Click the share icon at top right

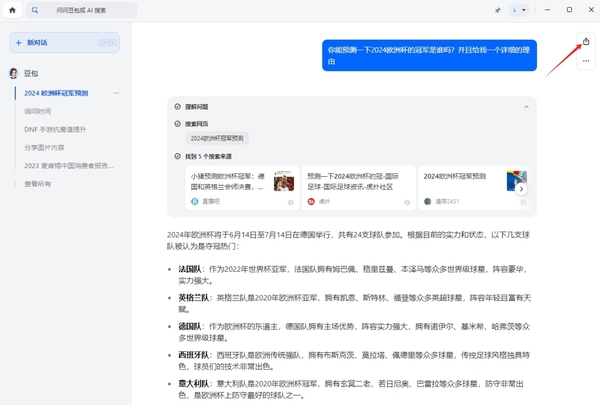tap(586, 42)
